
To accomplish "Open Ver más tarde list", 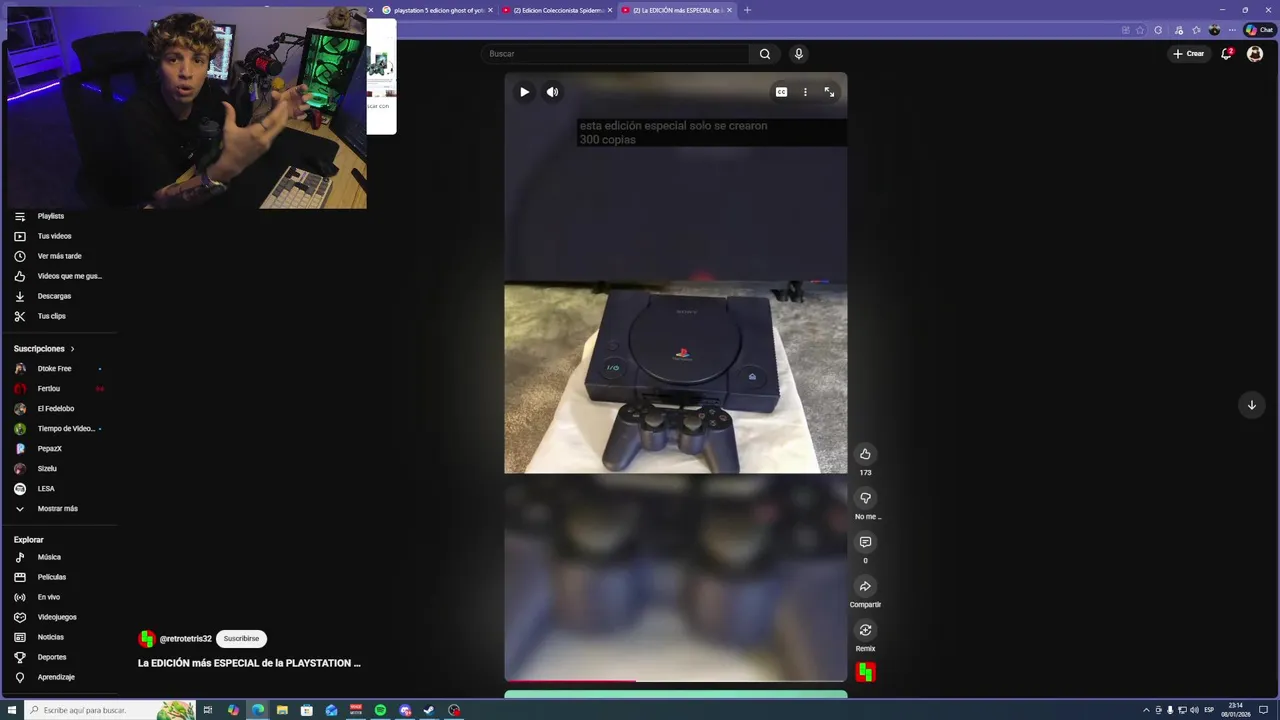I will tap(58, 256).
